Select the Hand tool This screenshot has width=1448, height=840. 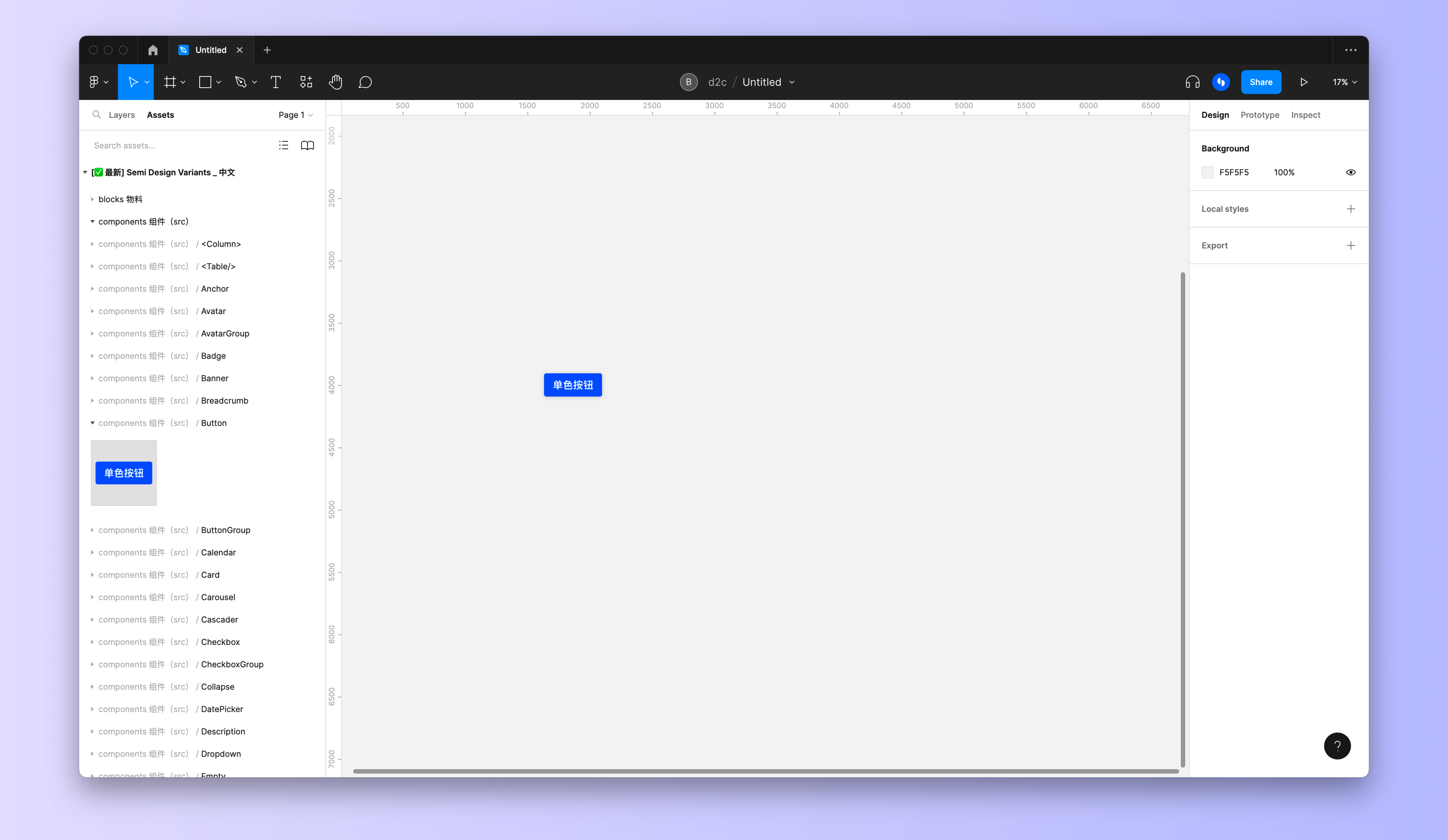(x=336, y=82)
